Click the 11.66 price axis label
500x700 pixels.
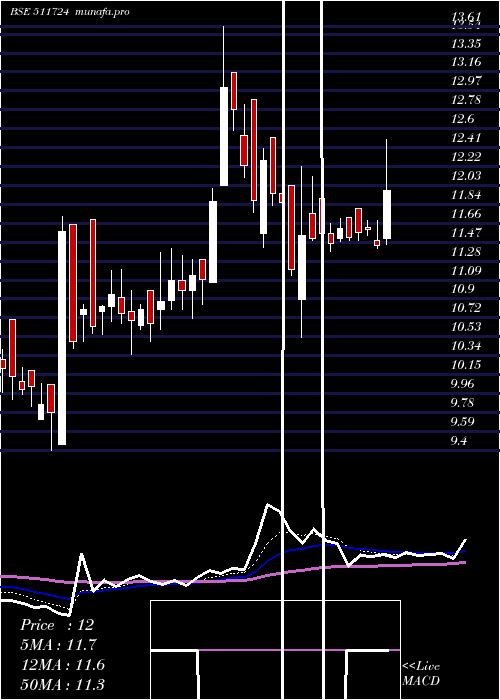(x=467, y=214)
